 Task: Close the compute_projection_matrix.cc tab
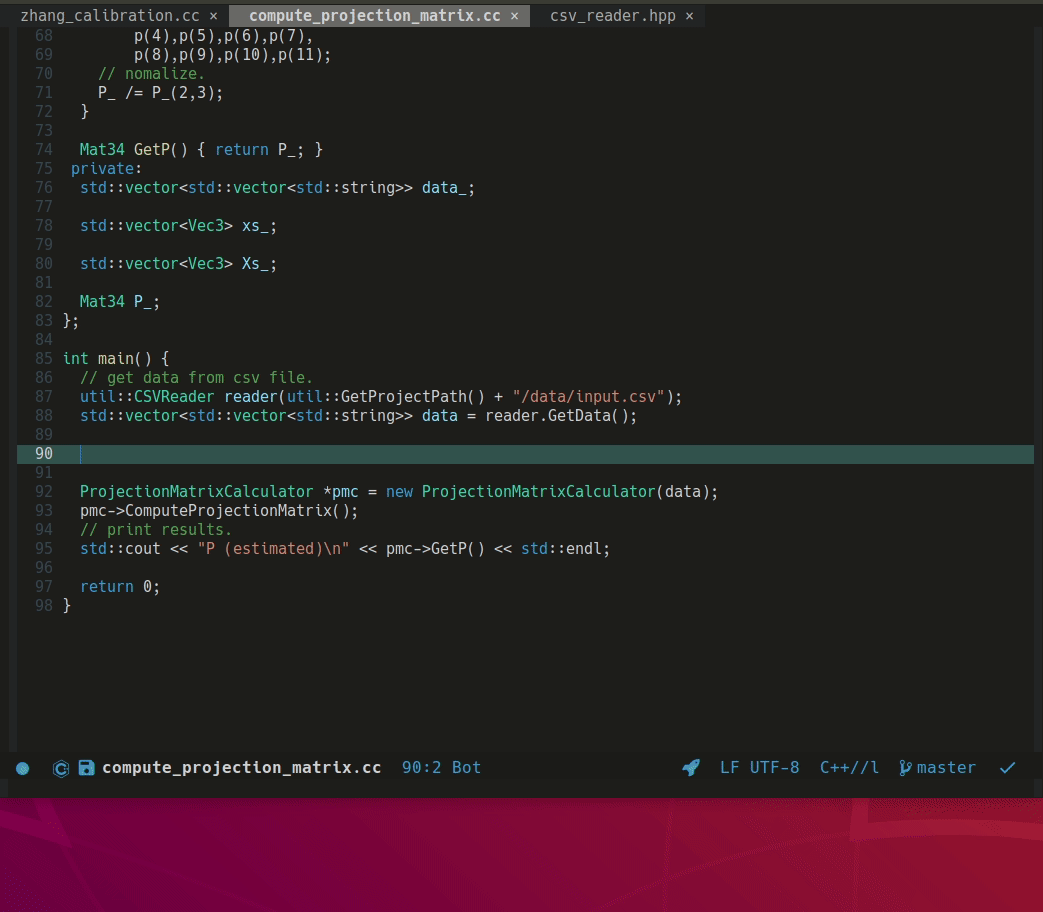pyautogui.click(x=514, y=16)
